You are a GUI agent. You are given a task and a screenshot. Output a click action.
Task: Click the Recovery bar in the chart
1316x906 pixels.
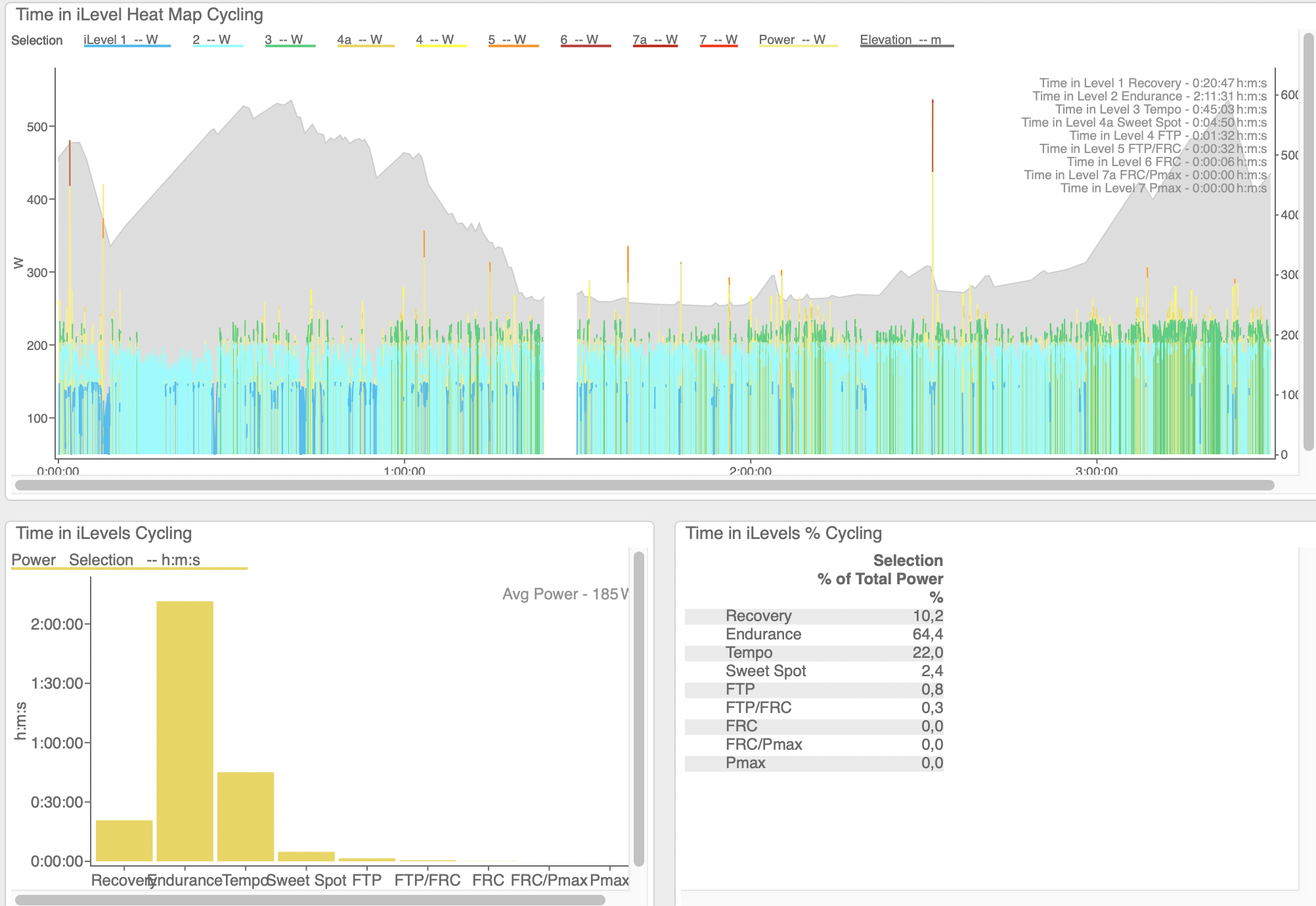[x=124, y=840]
